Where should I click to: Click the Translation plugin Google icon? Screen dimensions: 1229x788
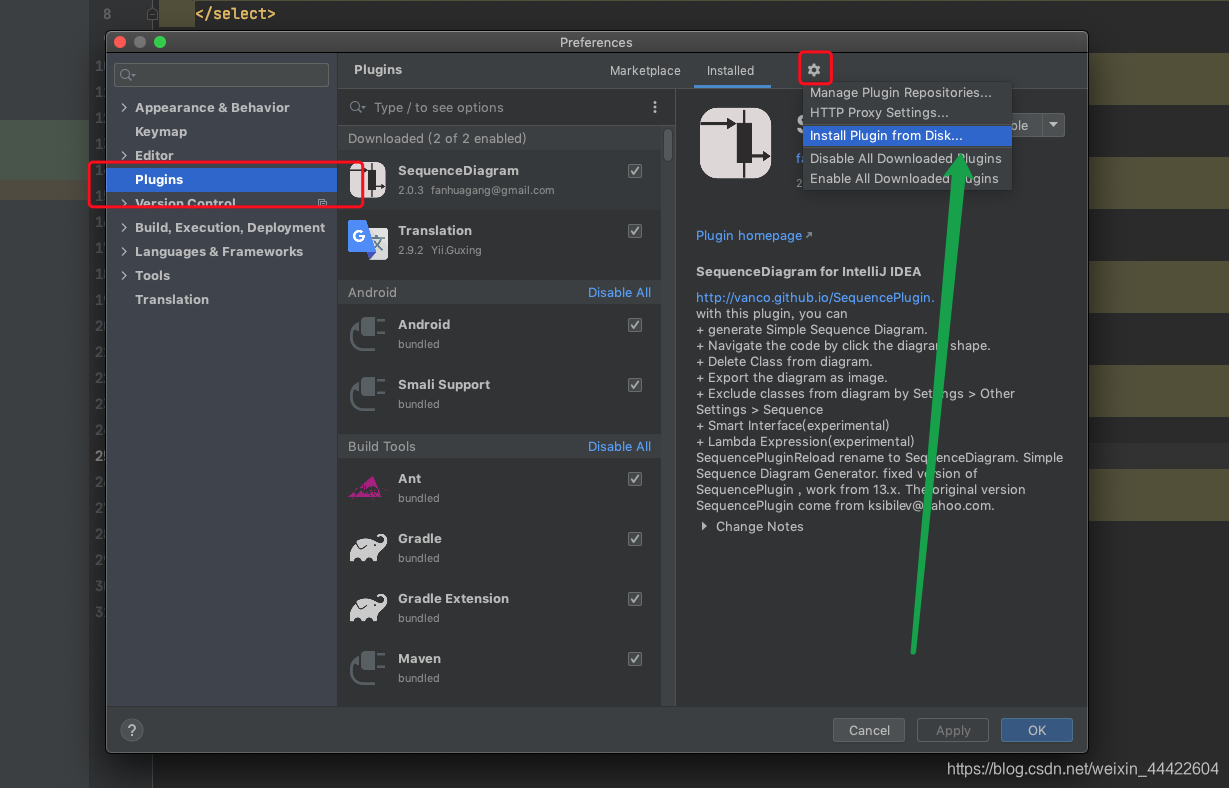coord(368,240)
